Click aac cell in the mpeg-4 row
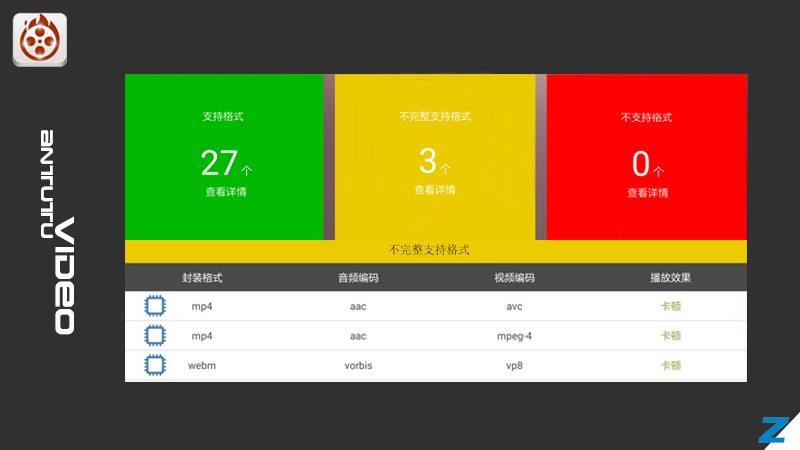800x450 pixels. tap(358, 336)
